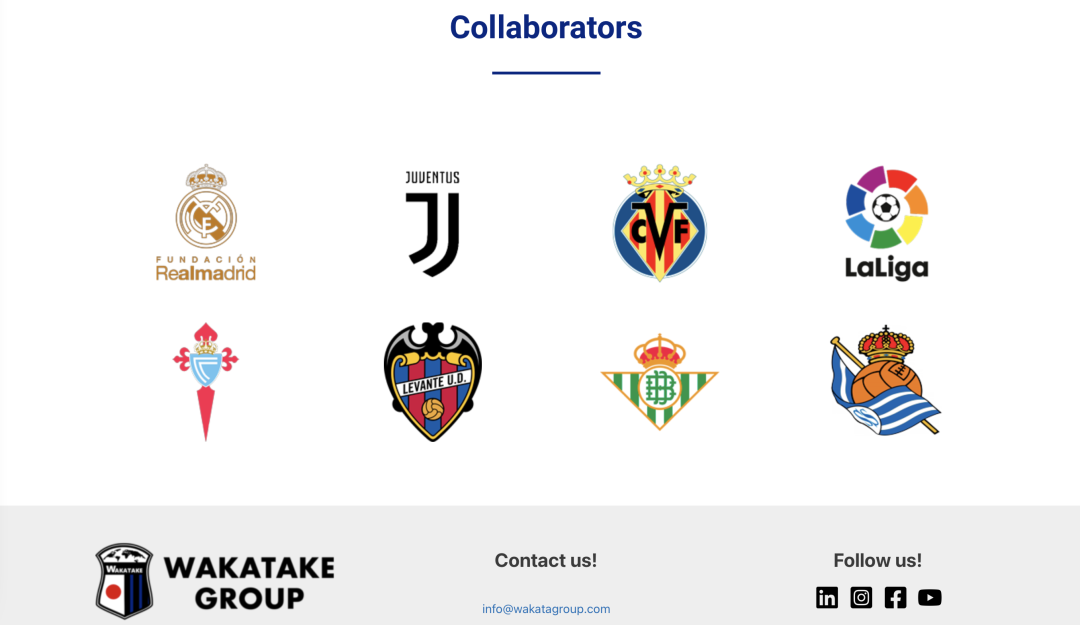Click the Collaborators section heading
This screenshot has height=625, width=1080.
tap(546, 28)
